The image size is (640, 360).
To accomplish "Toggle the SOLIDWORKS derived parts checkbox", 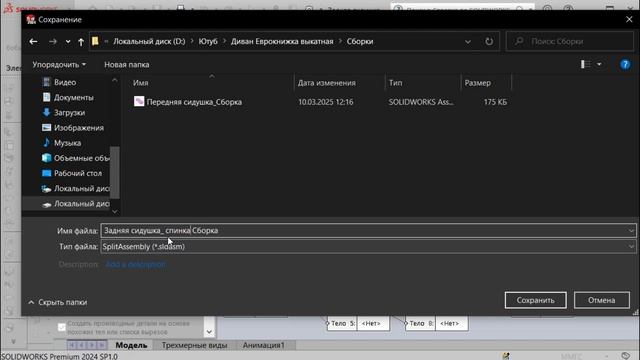I will [62, 327].
